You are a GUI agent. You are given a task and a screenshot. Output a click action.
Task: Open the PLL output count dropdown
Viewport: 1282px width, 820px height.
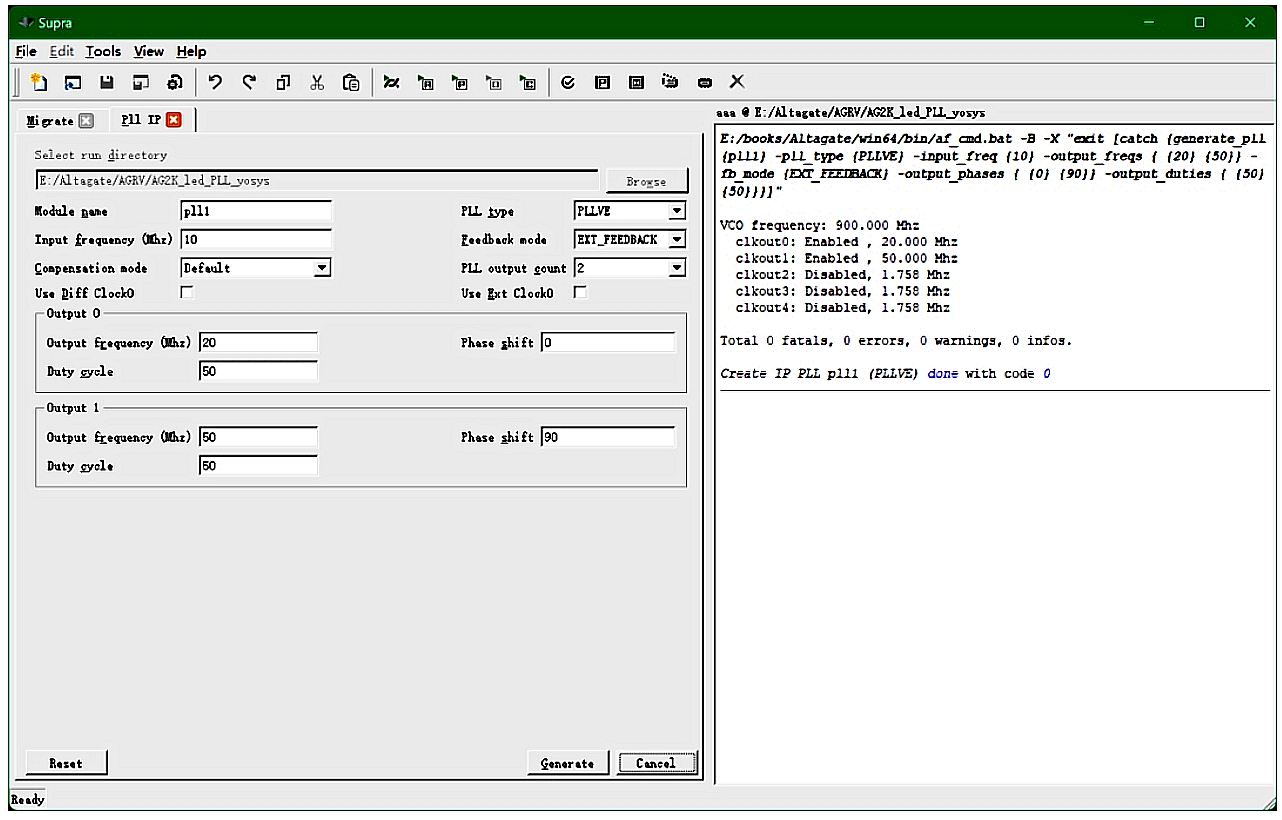[x=677, y=268]
